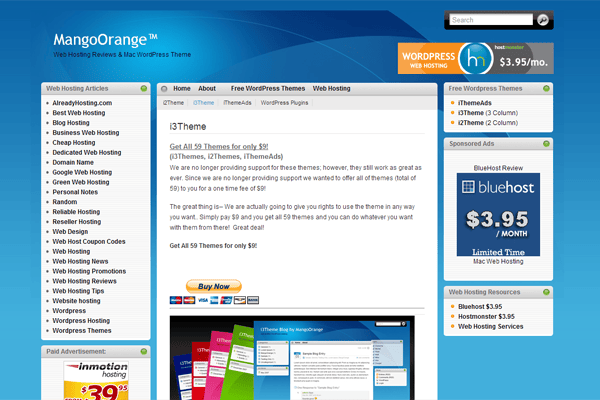
Task: Open the About menu item
Action: pyautogui.click(x=207, y=88)
